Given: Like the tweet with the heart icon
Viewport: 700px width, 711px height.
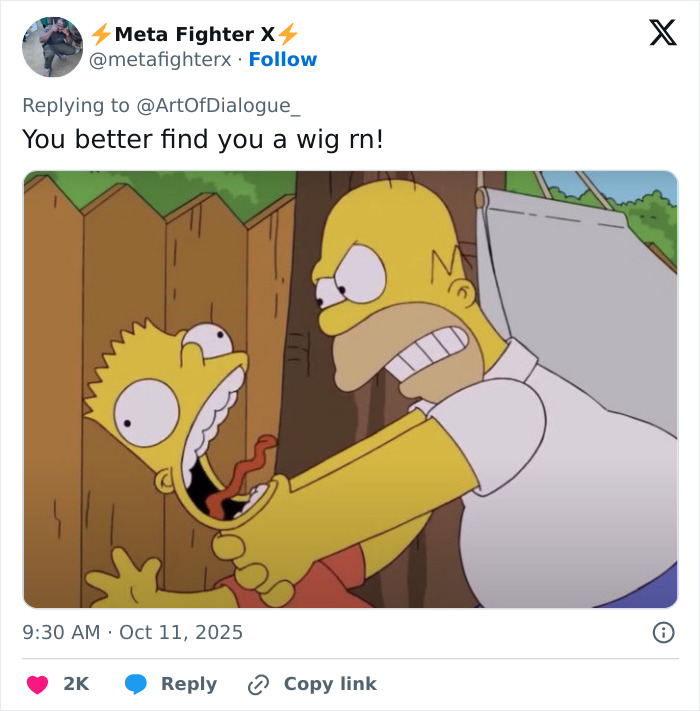Looking at the screenshot, I should (x=37, y=684).
